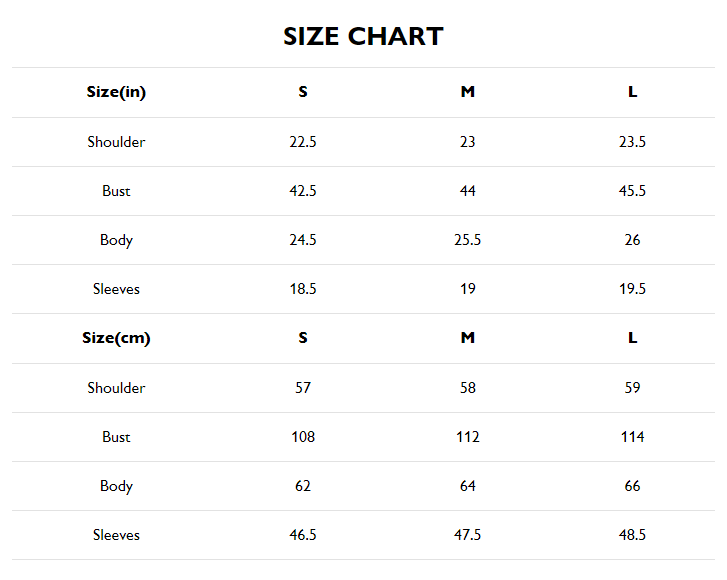Select the 108 bust measurement
The image size is (727, 580).
(x=303, y=437)
